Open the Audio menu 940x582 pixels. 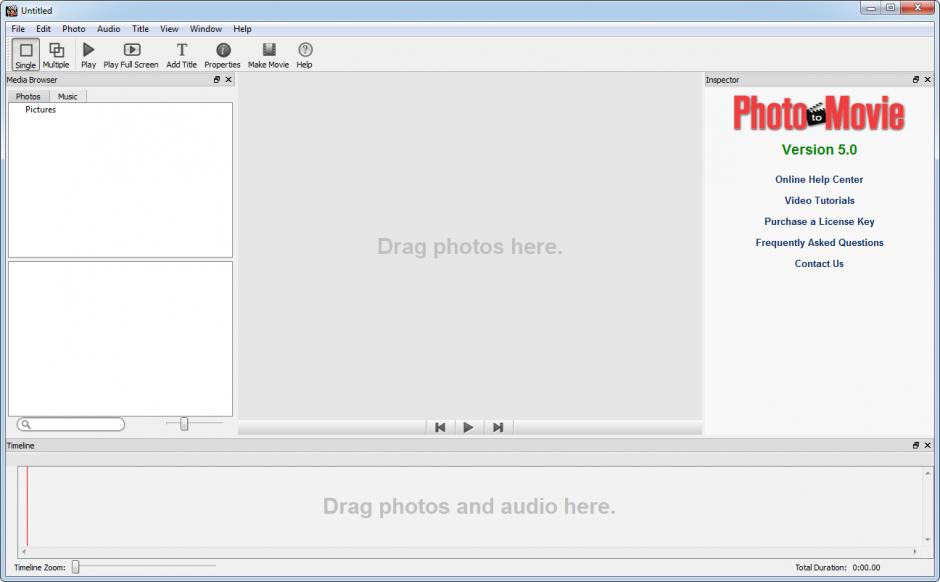pyautogui.click(x=109, y=29)
